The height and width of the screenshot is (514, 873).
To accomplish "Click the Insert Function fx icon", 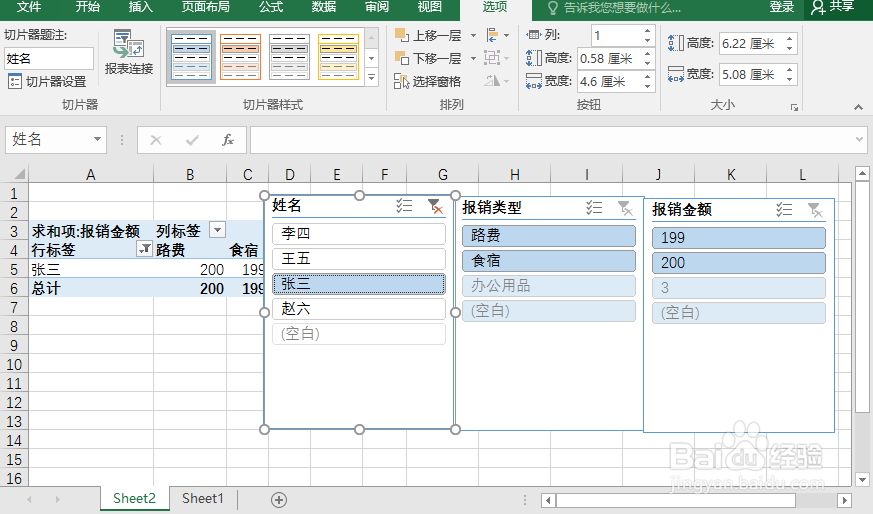I will tap(228, 140).
